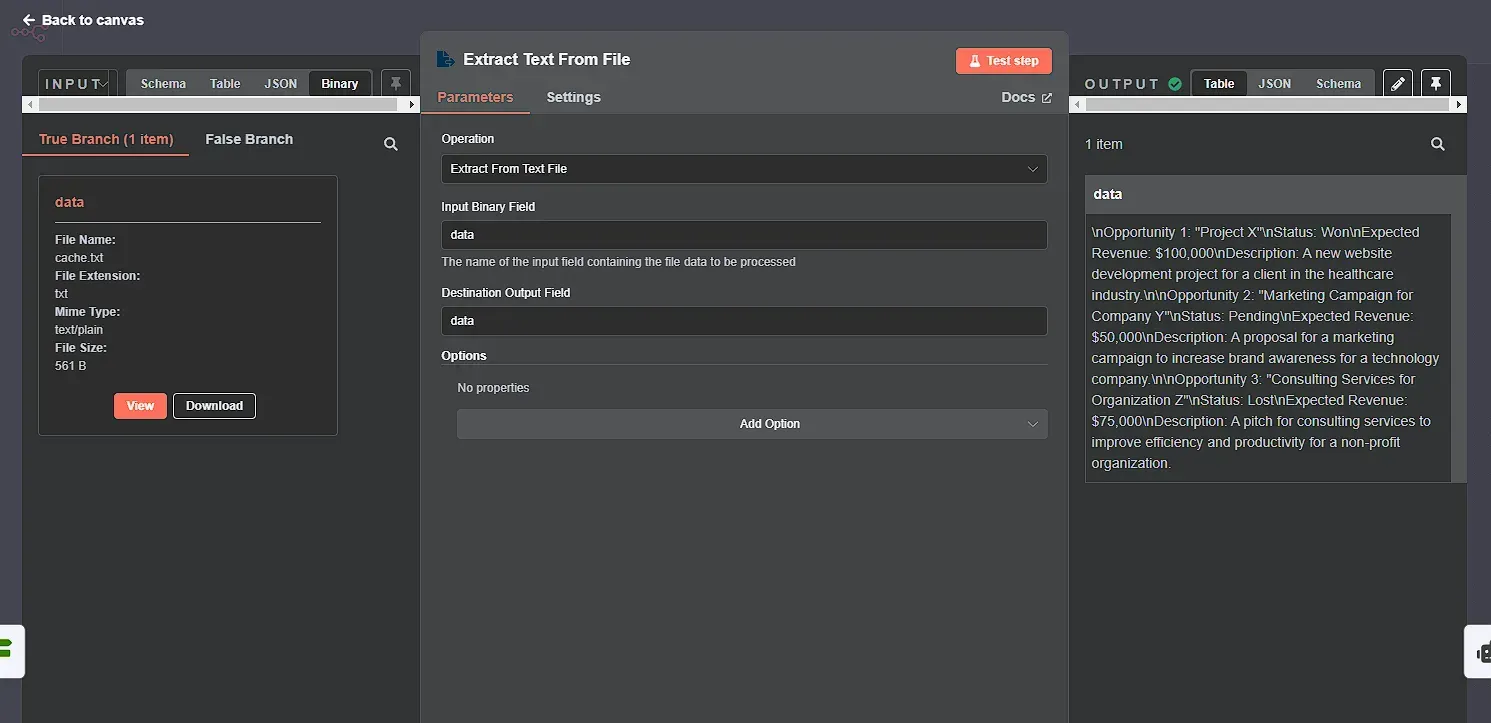Open the Operation dropdown
Screen dimensions: 1491x723
point(743,169)
